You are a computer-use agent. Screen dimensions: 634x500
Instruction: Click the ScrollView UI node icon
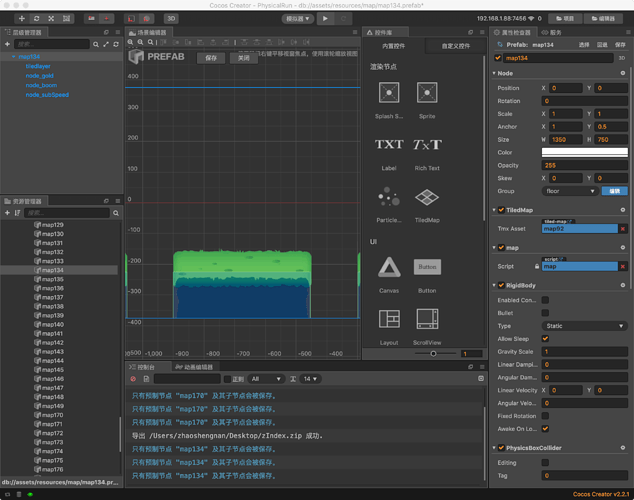[427, 319]
